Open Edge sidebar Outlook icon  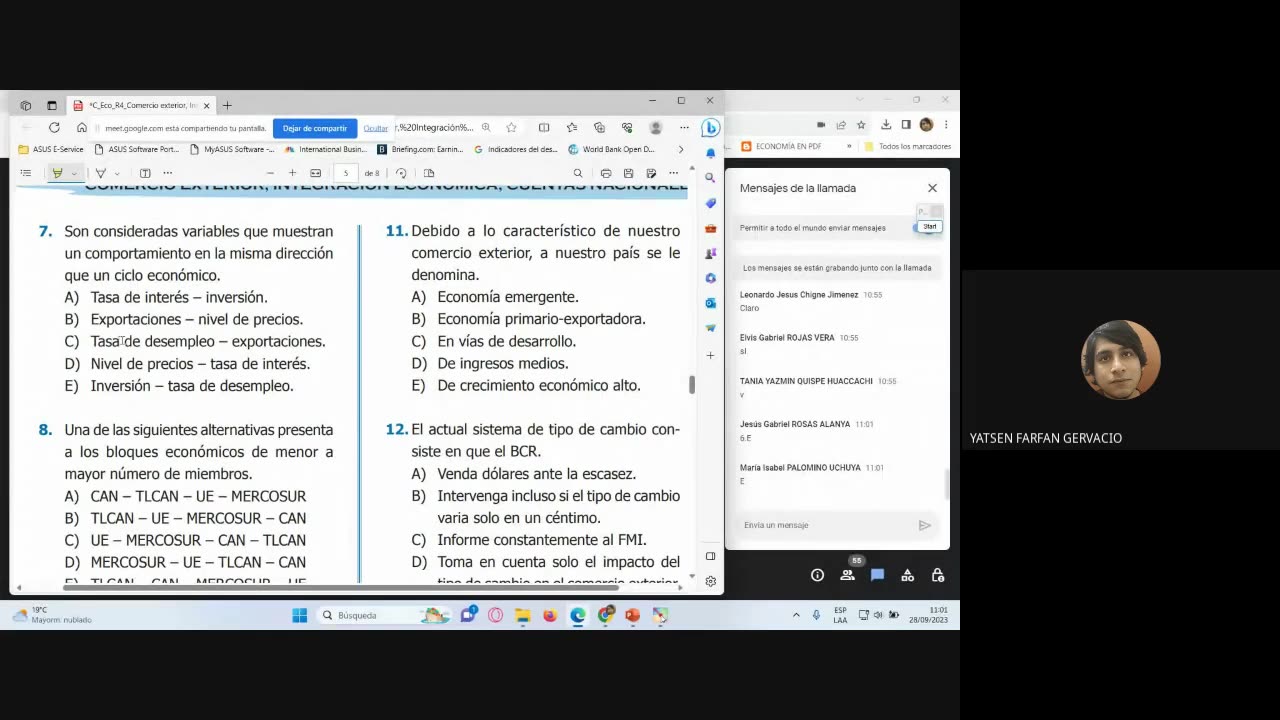[710, 302]
